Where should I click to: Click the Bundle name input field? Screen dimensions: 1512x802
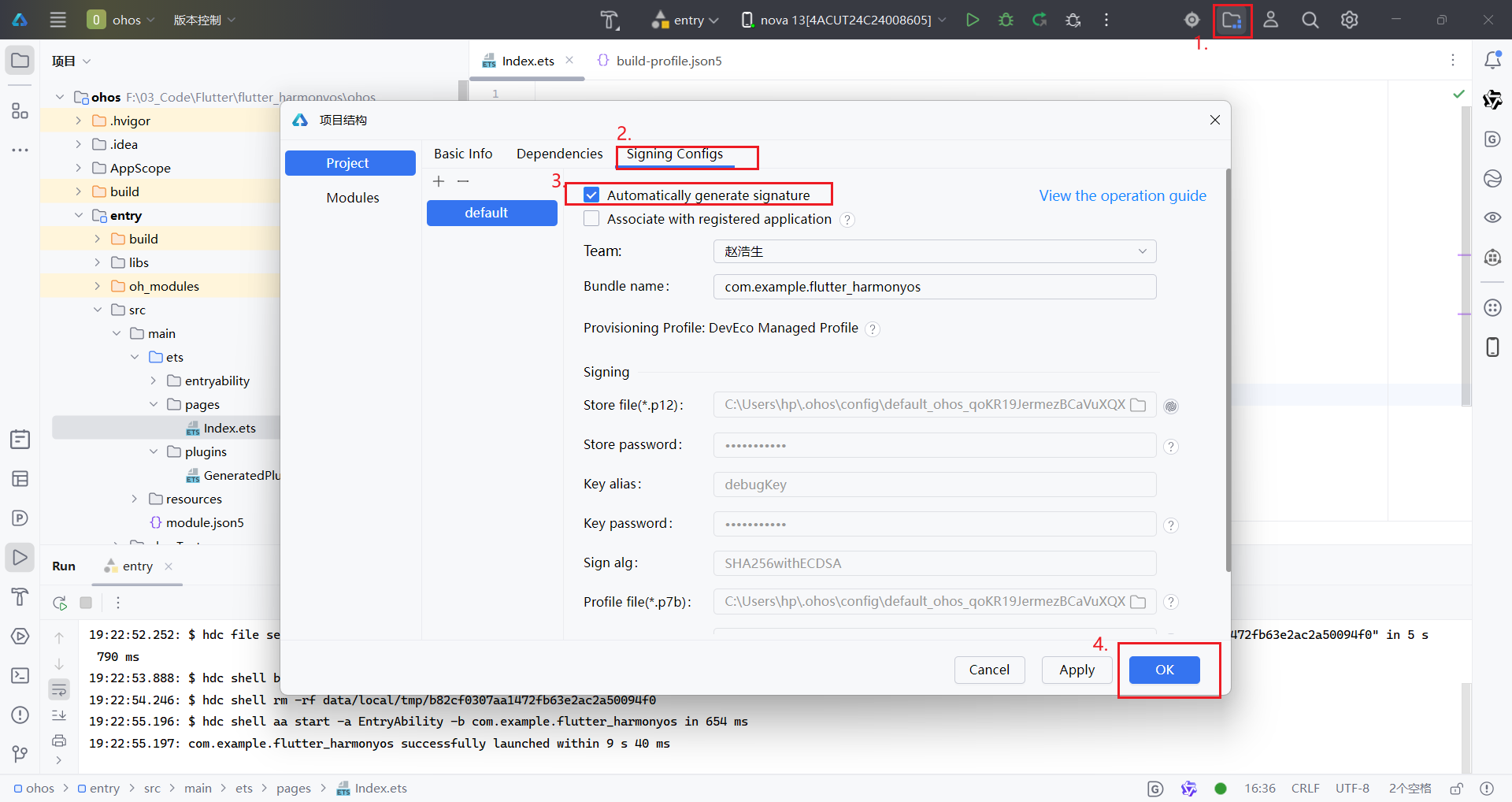[x=935, y=287]
